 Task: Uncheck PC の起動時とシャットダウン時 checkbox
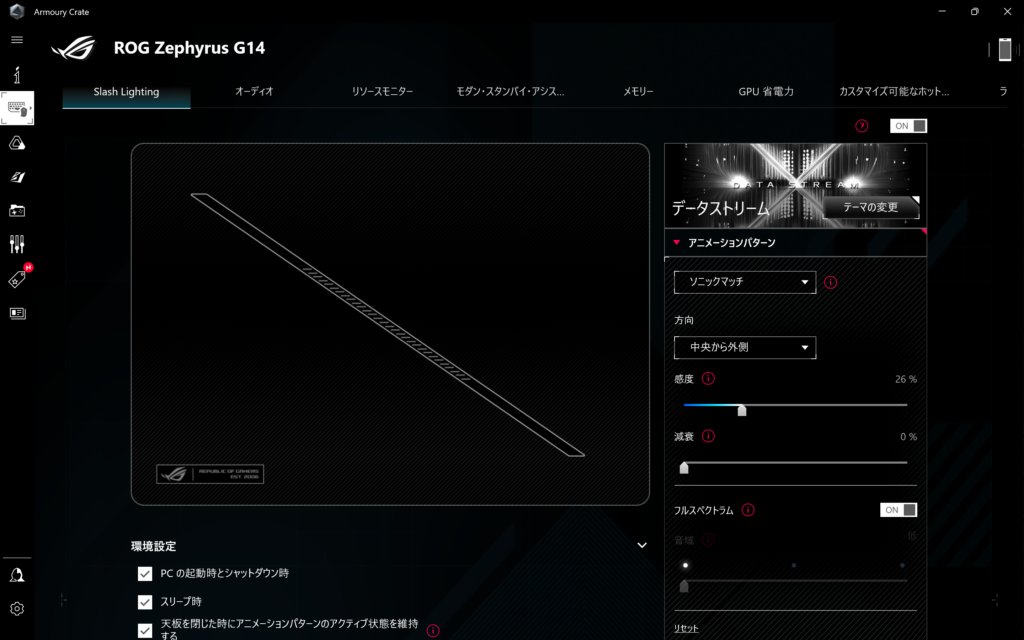145,573
